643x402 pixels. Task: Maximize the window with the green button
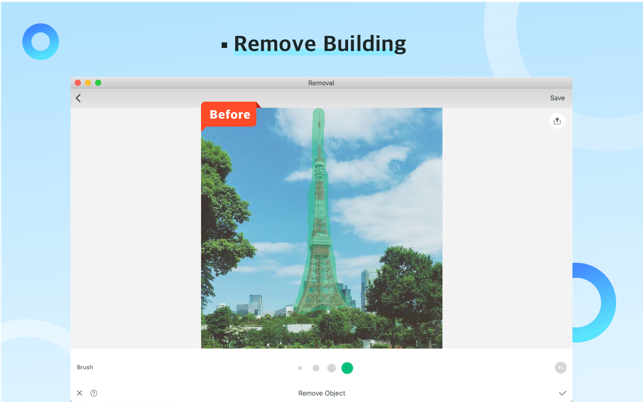click(x=98, y=83)
